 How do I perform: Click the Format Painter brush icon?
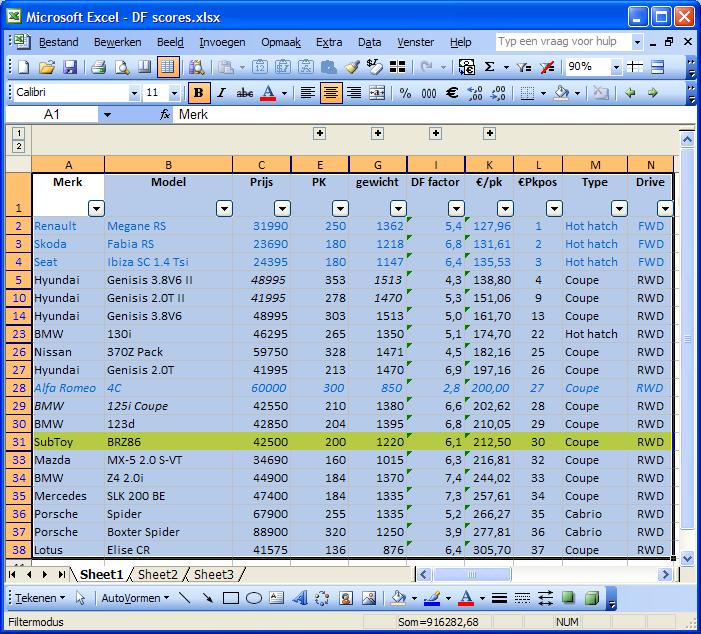pos(352,67)
